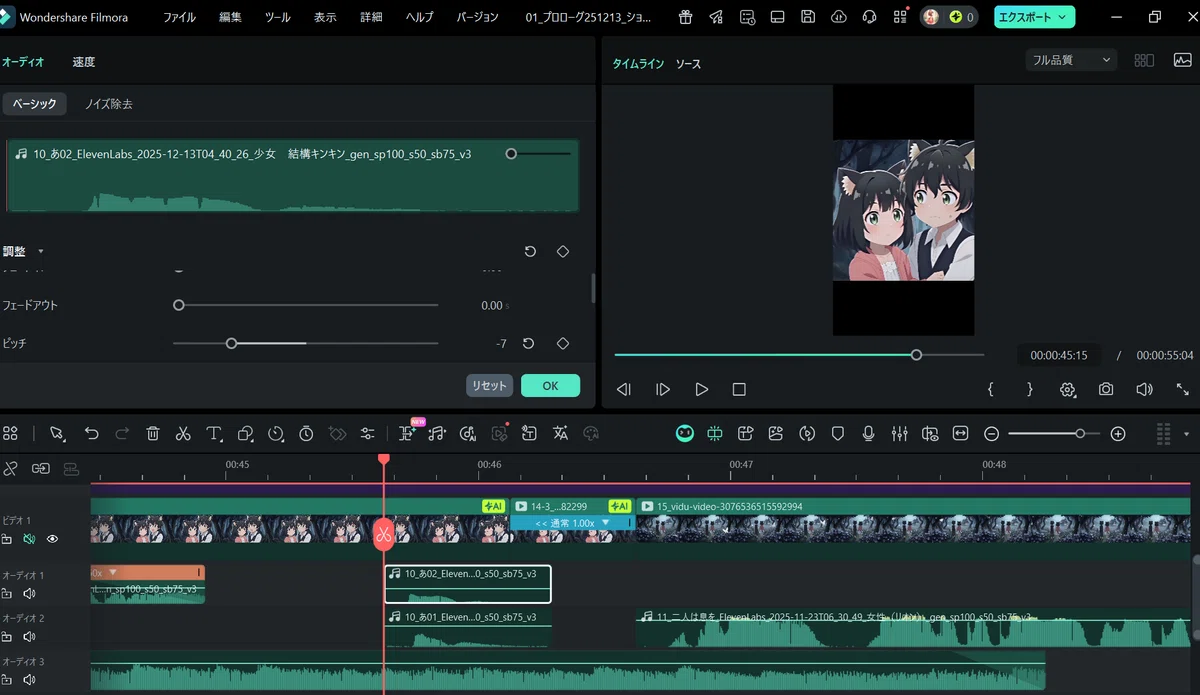This screenshot has width=1200, height=695.
Task: Adjust preview volume speaker icon
Action: [1144, 389]
